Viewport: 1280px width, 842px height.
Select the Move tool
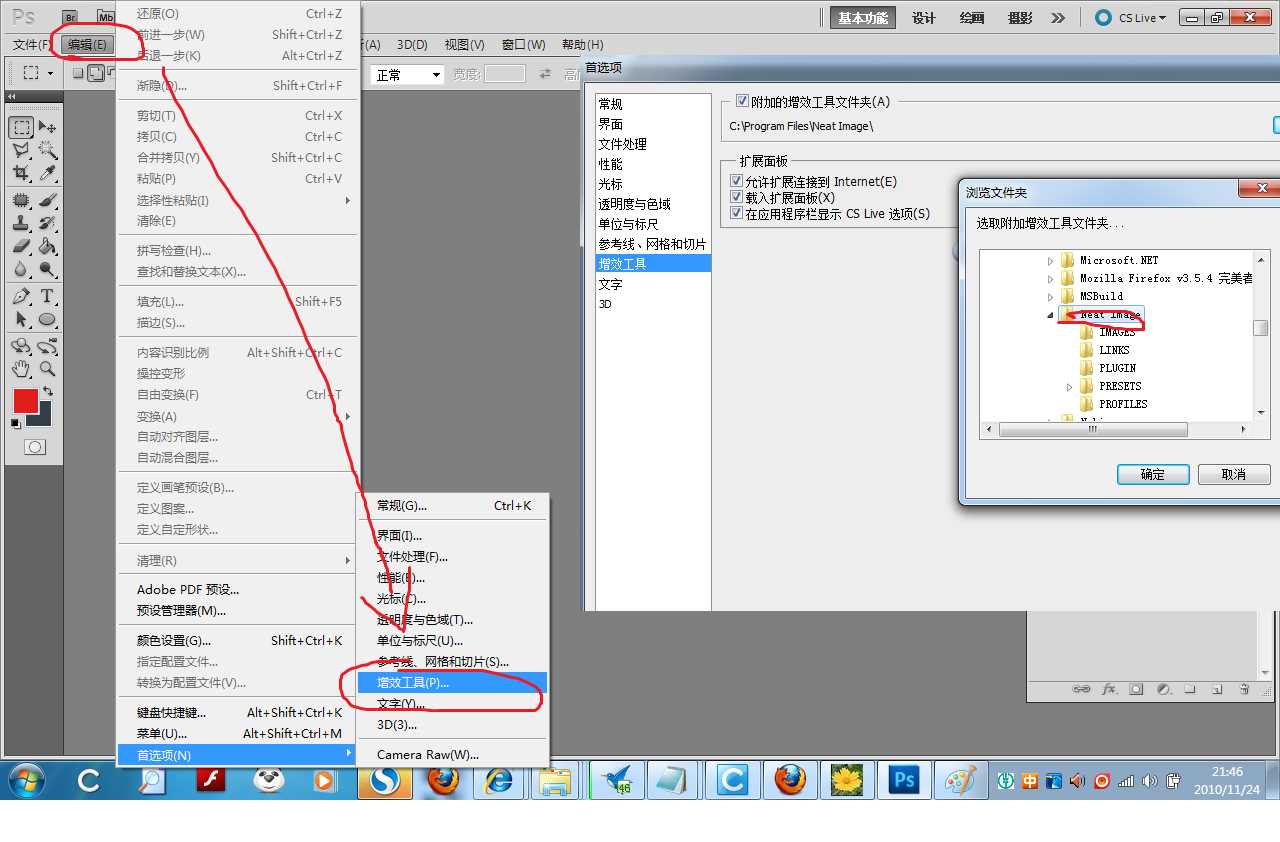click(47, 127)
